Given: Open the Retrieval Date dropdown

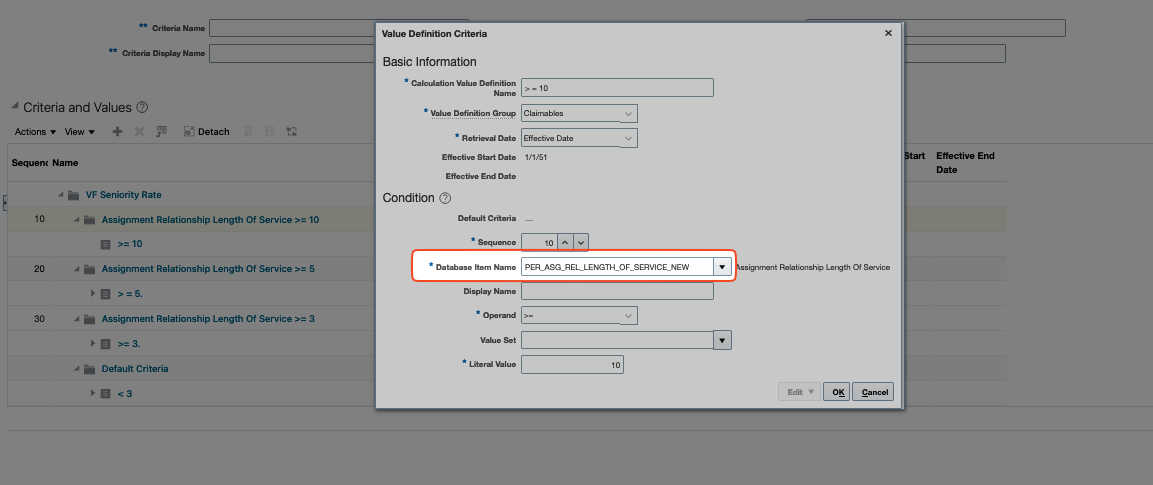Looking at the screenshot, I should 628,138.
